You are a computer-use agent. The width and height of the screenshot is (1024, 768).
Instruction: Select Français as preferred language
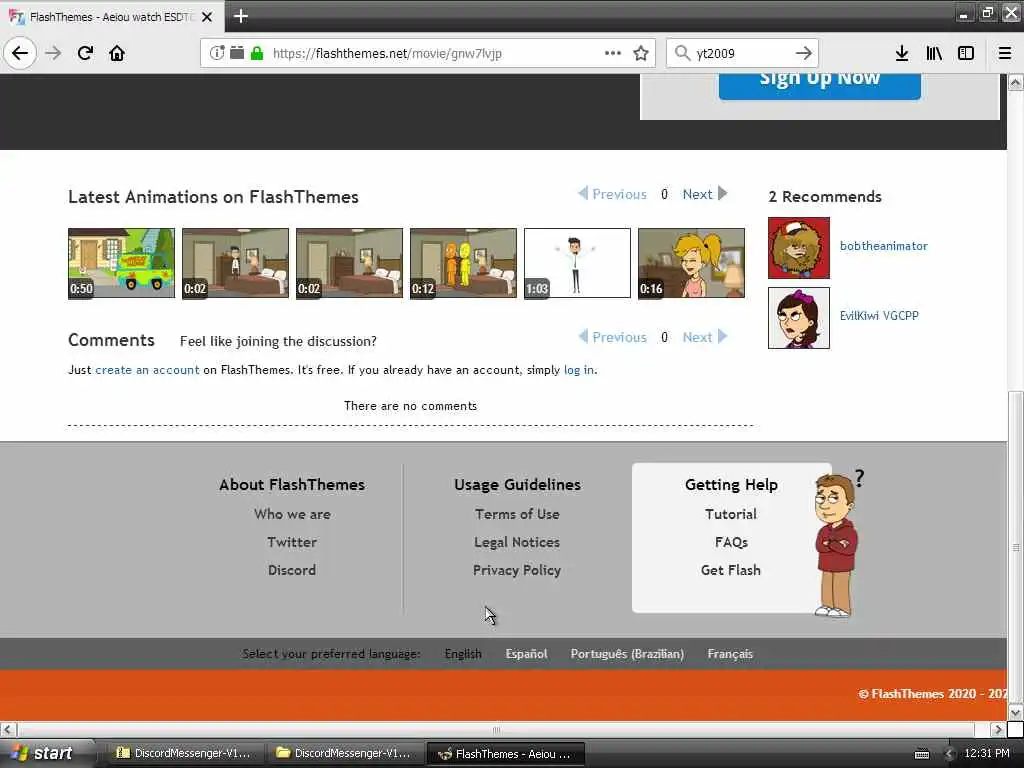(730, 654)
